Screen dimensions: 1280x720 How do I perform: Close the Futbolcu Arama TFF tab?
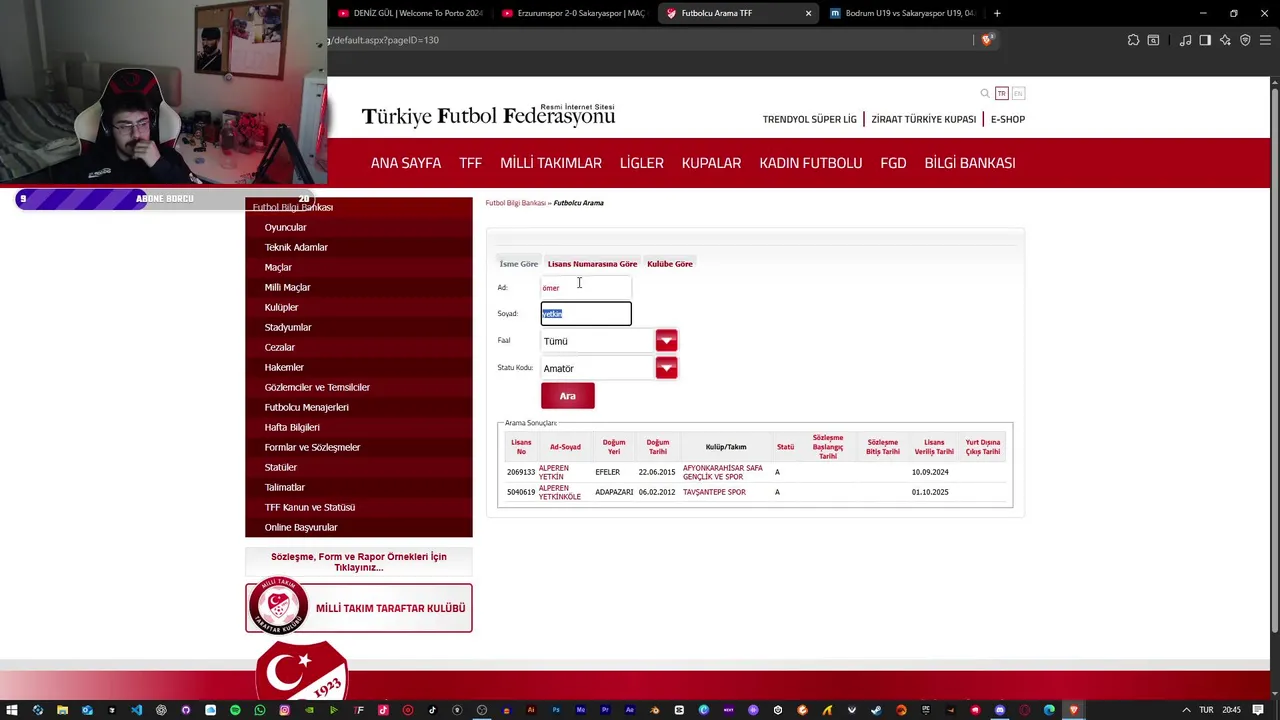click(808, 13)
